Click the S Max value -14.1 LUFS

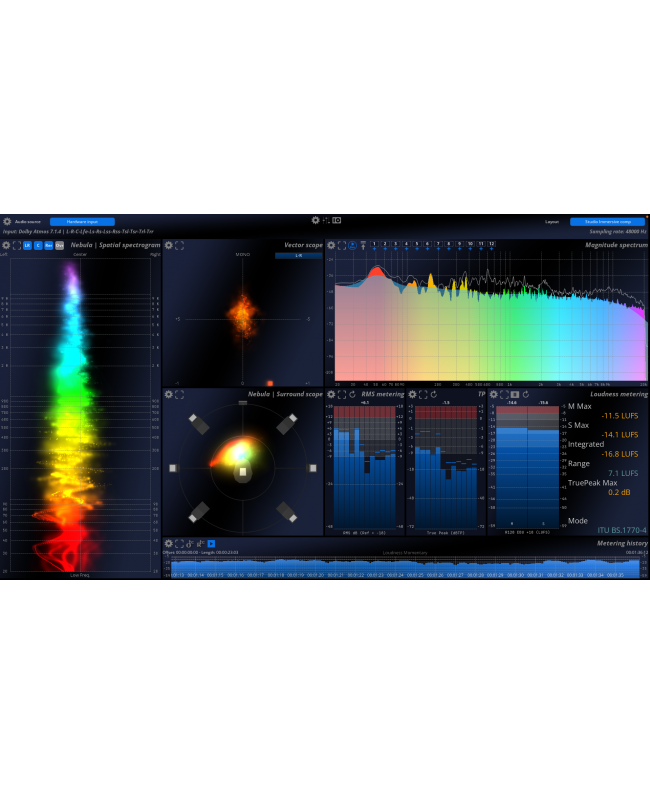click(620, 435)
